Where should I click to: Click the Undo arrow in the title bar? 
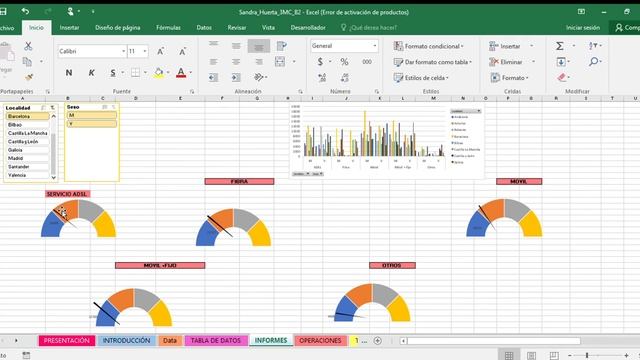coord(25,11)
